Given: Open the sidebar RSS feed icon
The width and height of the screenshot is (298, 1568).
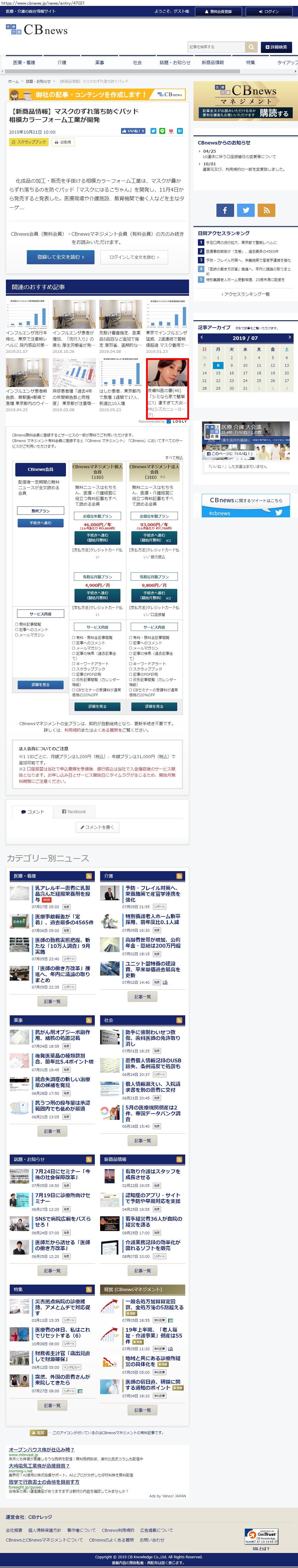Looking at the screenshot, I should 266,210.
